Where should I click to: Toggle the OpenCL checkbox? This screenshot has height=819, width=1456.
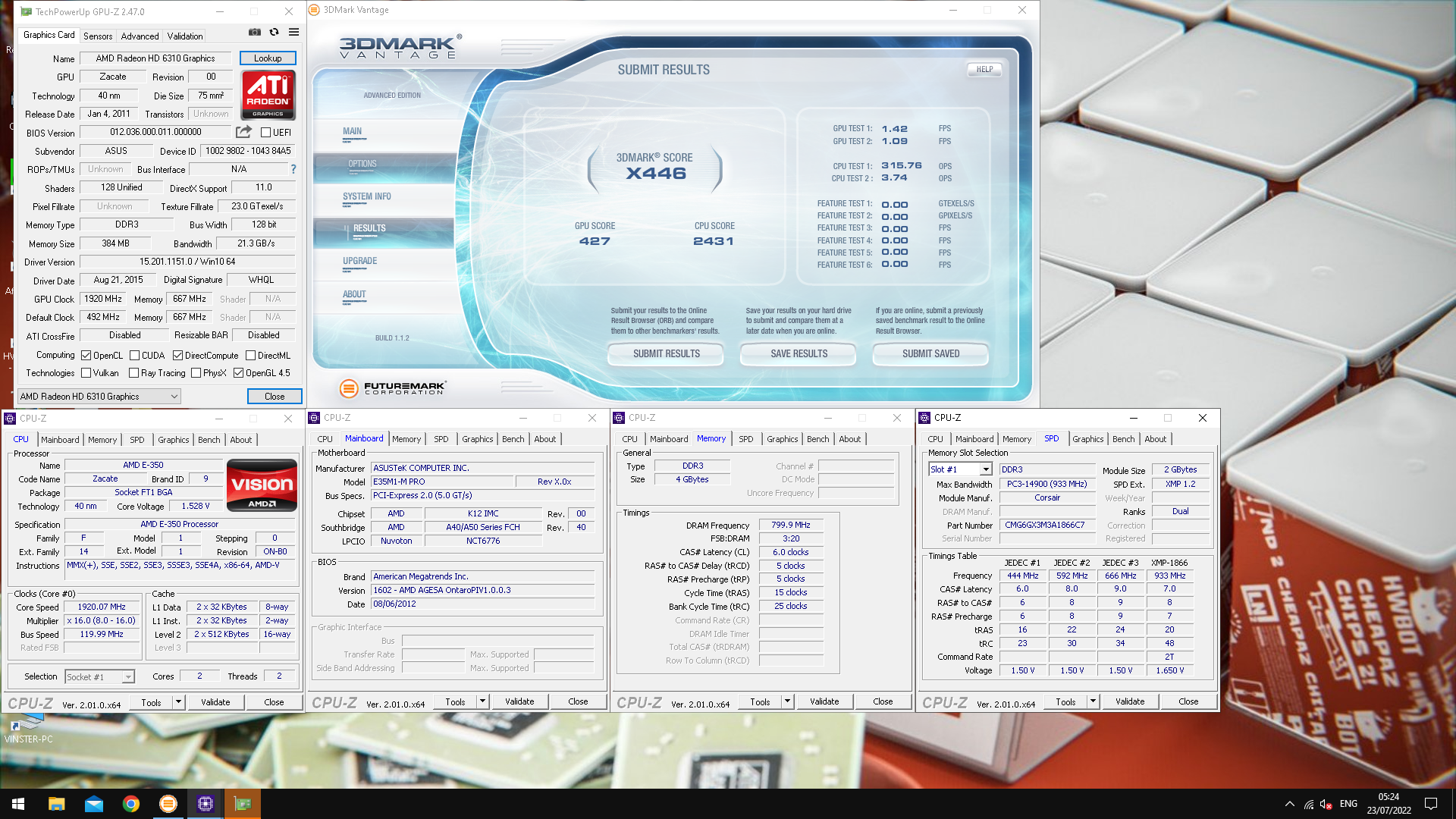[x=86, y=356]
